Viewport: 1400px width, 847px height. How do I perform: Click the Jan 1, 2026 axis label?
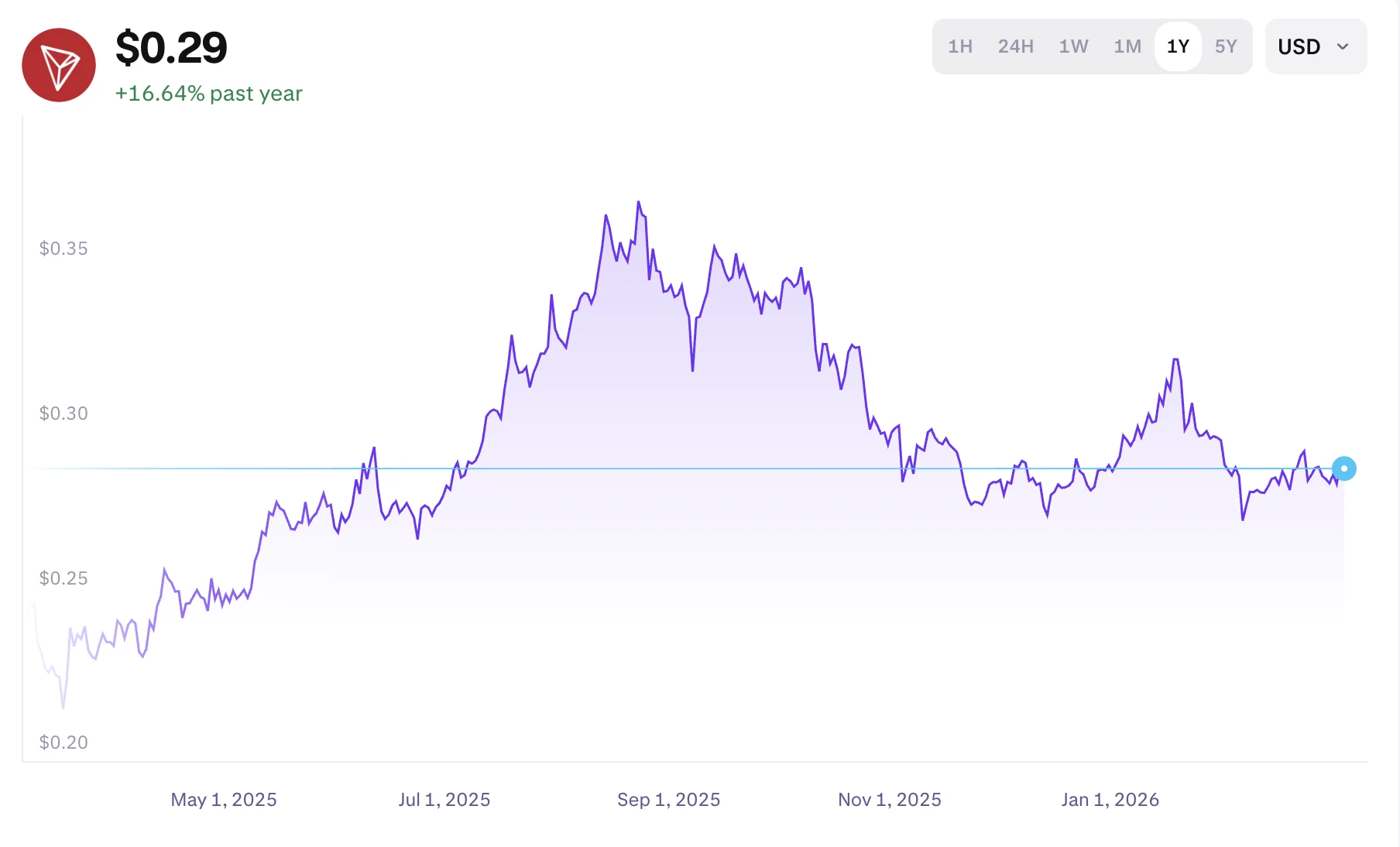[x=1110, y=800]
